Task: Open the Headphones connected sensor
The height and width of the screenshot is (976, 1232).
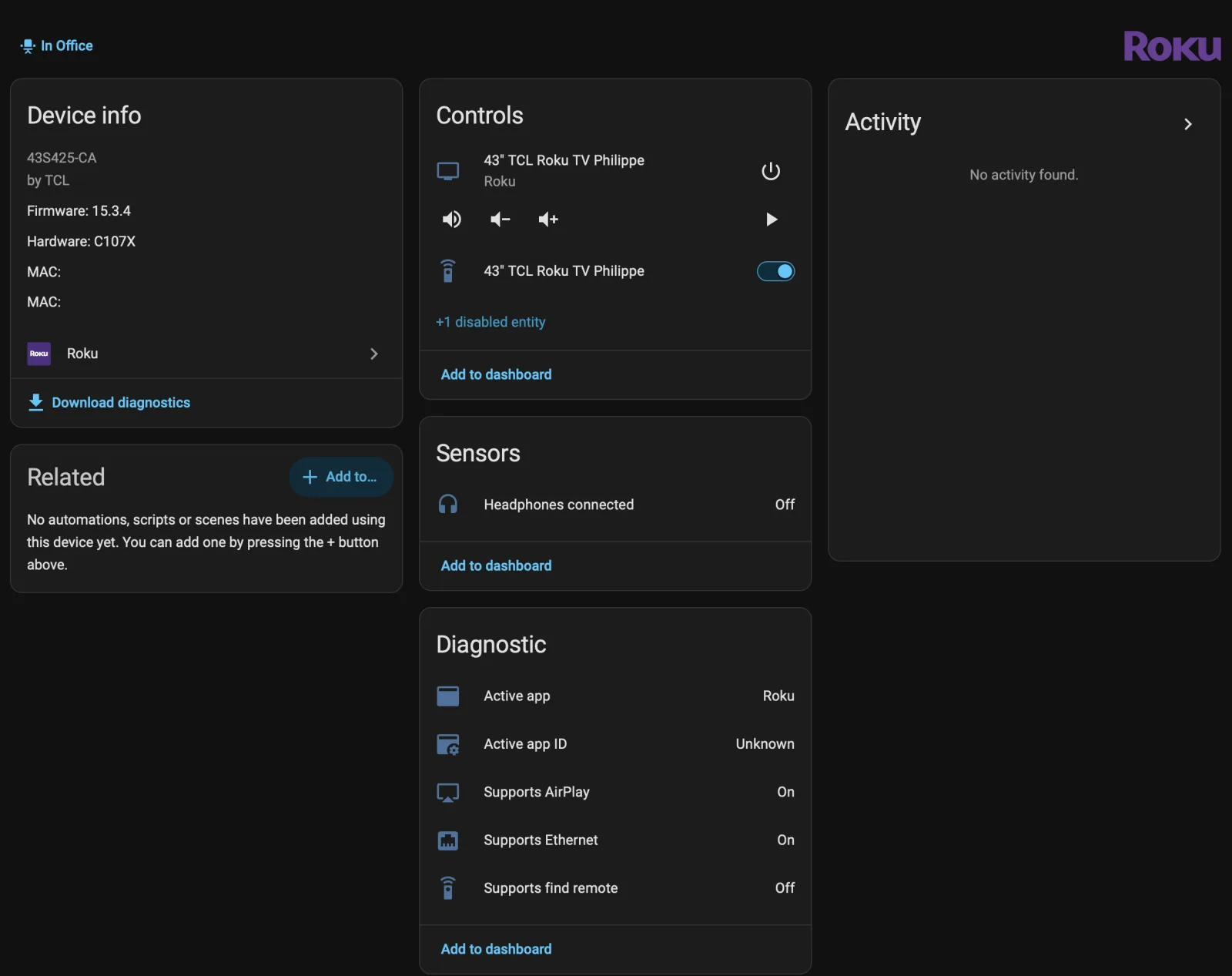Action: (615, 505)
